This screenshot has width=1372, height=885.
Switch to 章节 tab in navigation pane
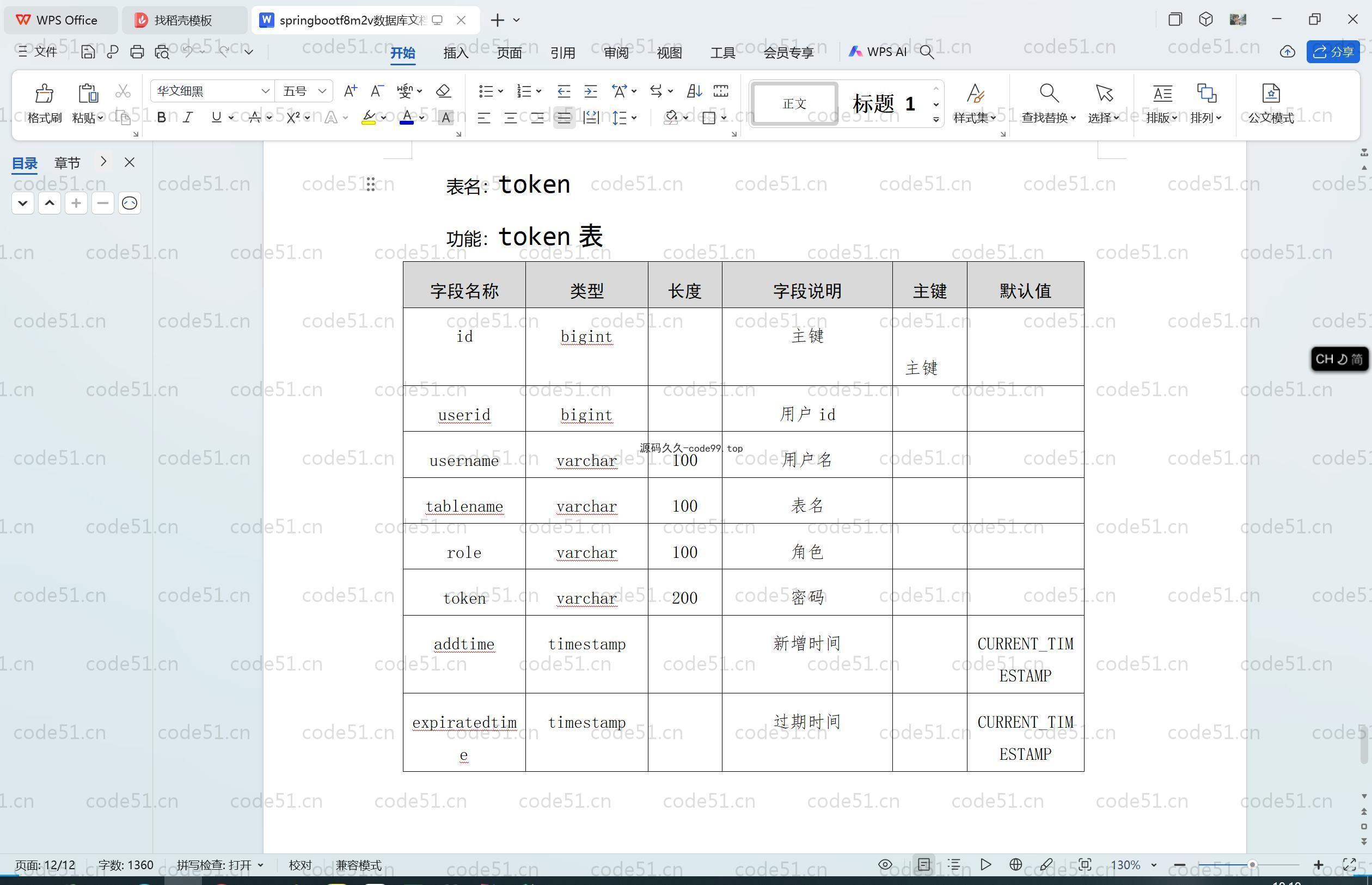(x=68, y=163)
